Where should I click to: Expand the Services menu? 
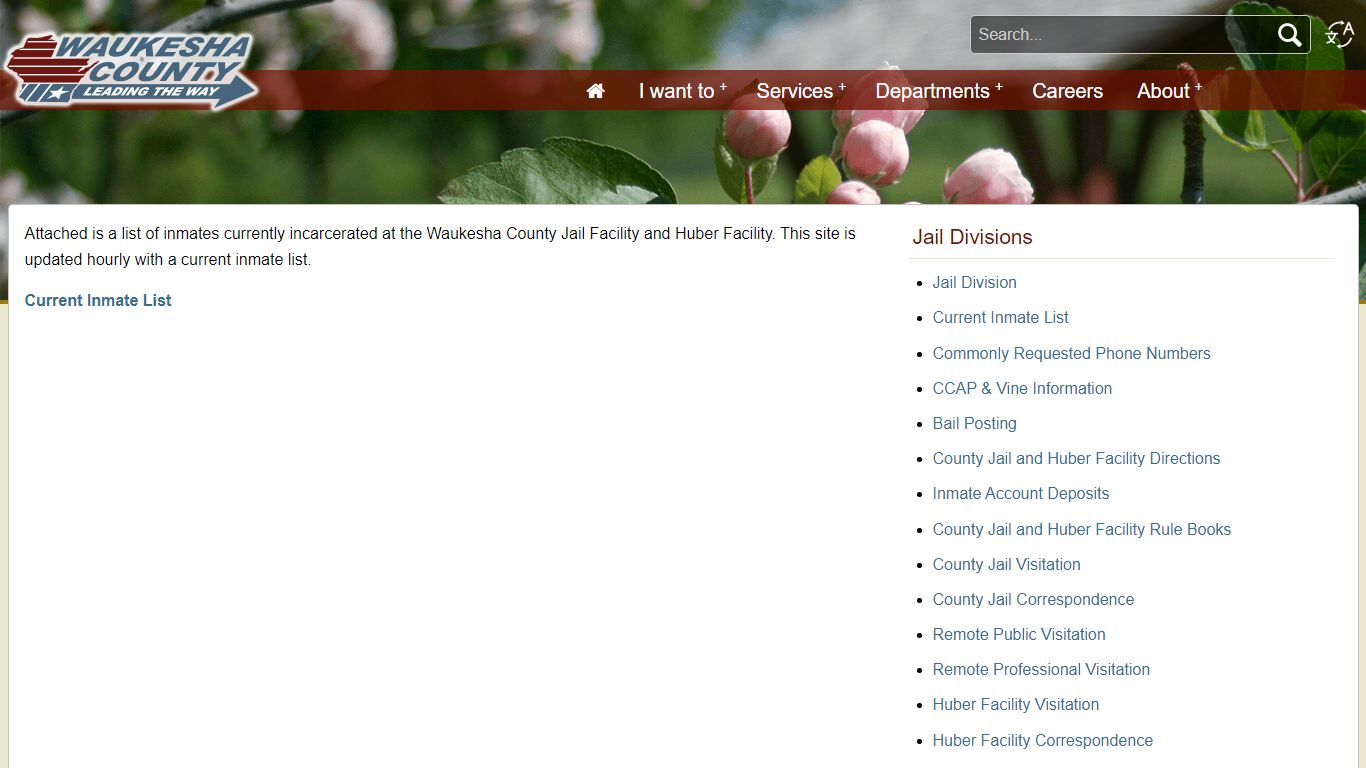tap(800, 91)
